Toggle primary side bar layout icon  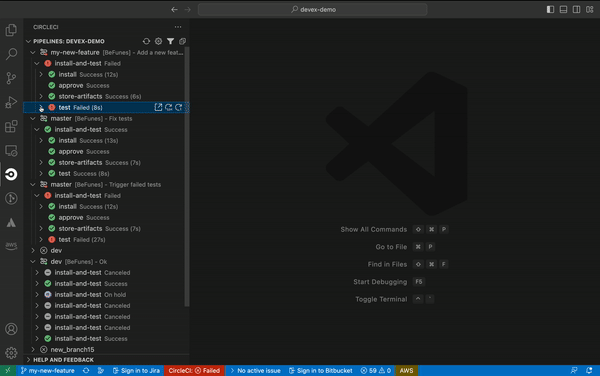point(550,10)
